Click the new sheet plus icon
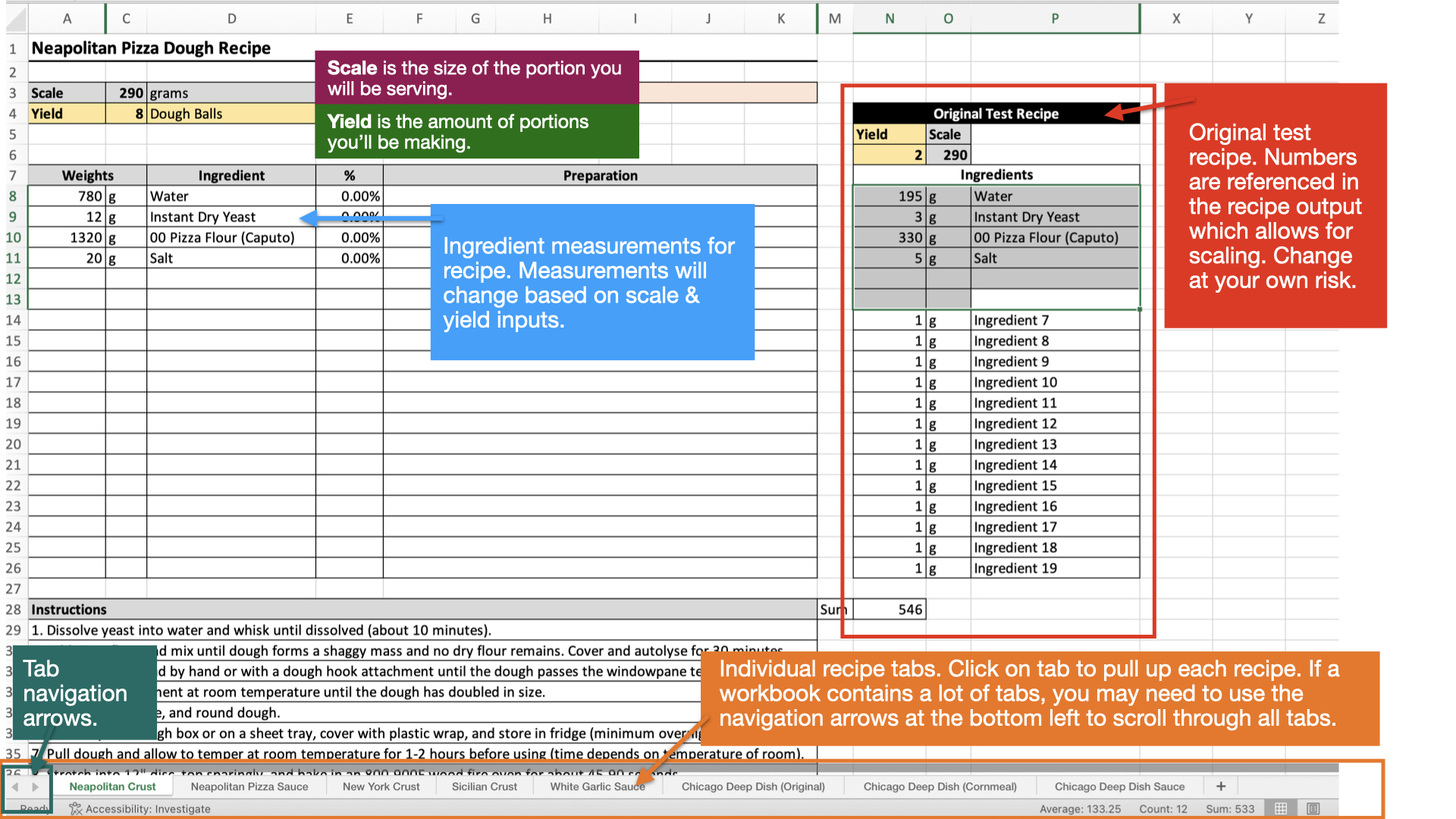Image resolution: width=1456 pixels, height=819 pixels. coord(1221,786)
